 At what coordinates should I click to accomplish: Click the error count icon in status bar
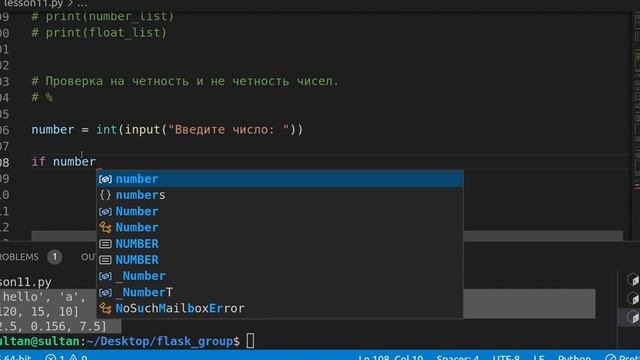coord(51,358)
